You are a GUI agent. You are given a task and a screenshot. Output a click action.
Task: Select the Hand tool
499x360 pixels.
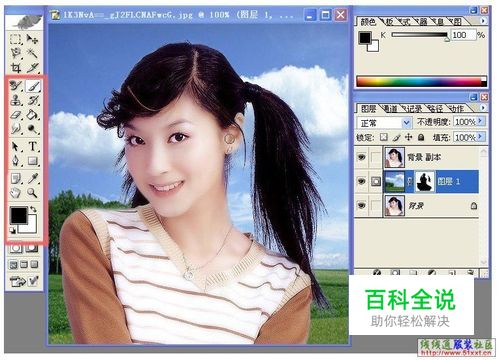click(16, 192)
